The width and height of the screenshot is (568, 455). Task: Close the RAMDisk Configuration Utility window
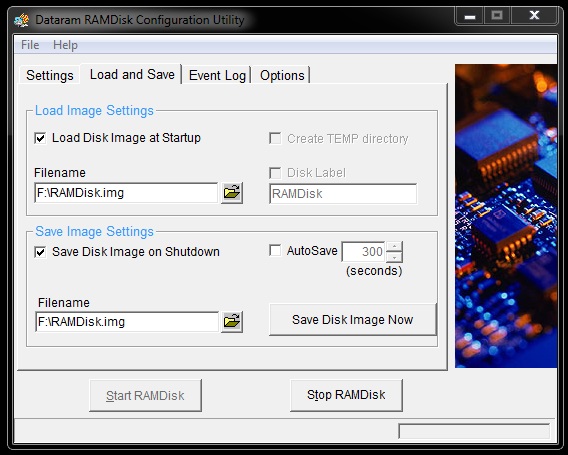(x=534, y=16)
